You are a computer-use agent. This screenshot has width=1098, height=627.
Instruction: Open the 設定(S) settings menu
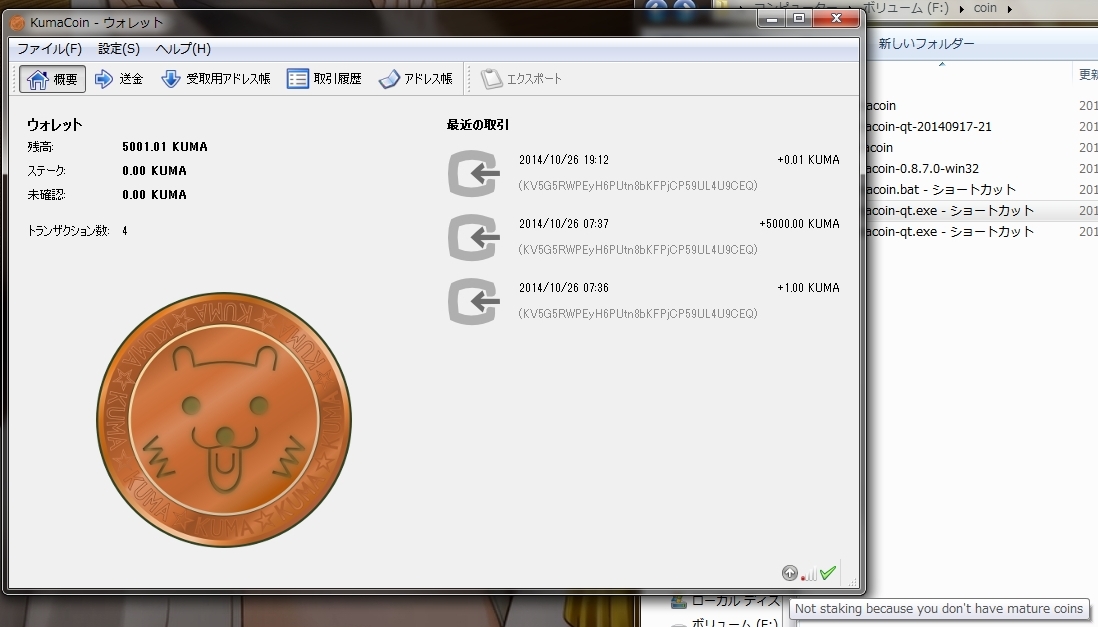tap(119, 49)
